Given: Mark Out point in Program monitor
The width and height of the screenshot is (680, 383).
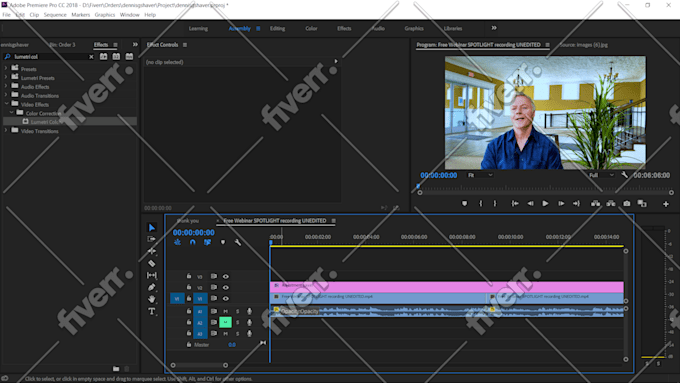Looking at the screenshot, I should coord(494,203).
